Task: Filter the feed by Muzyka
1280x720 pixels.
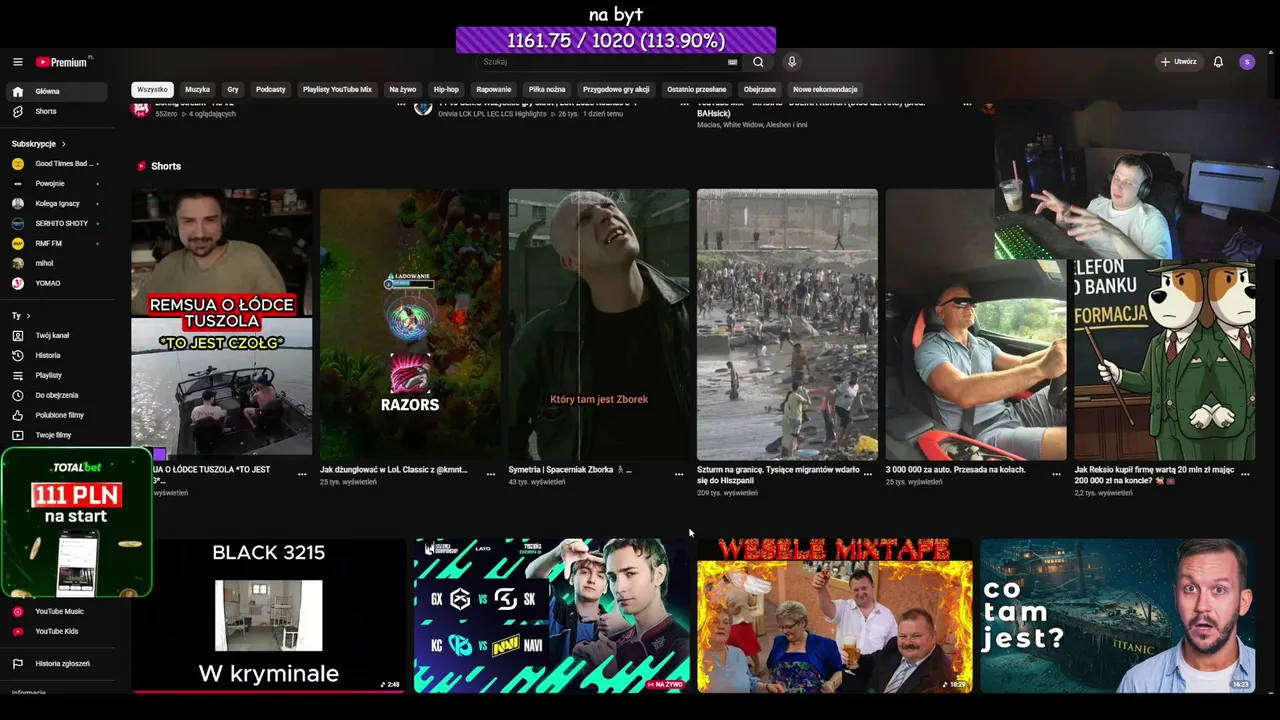Action: click(x=197, y=89)
